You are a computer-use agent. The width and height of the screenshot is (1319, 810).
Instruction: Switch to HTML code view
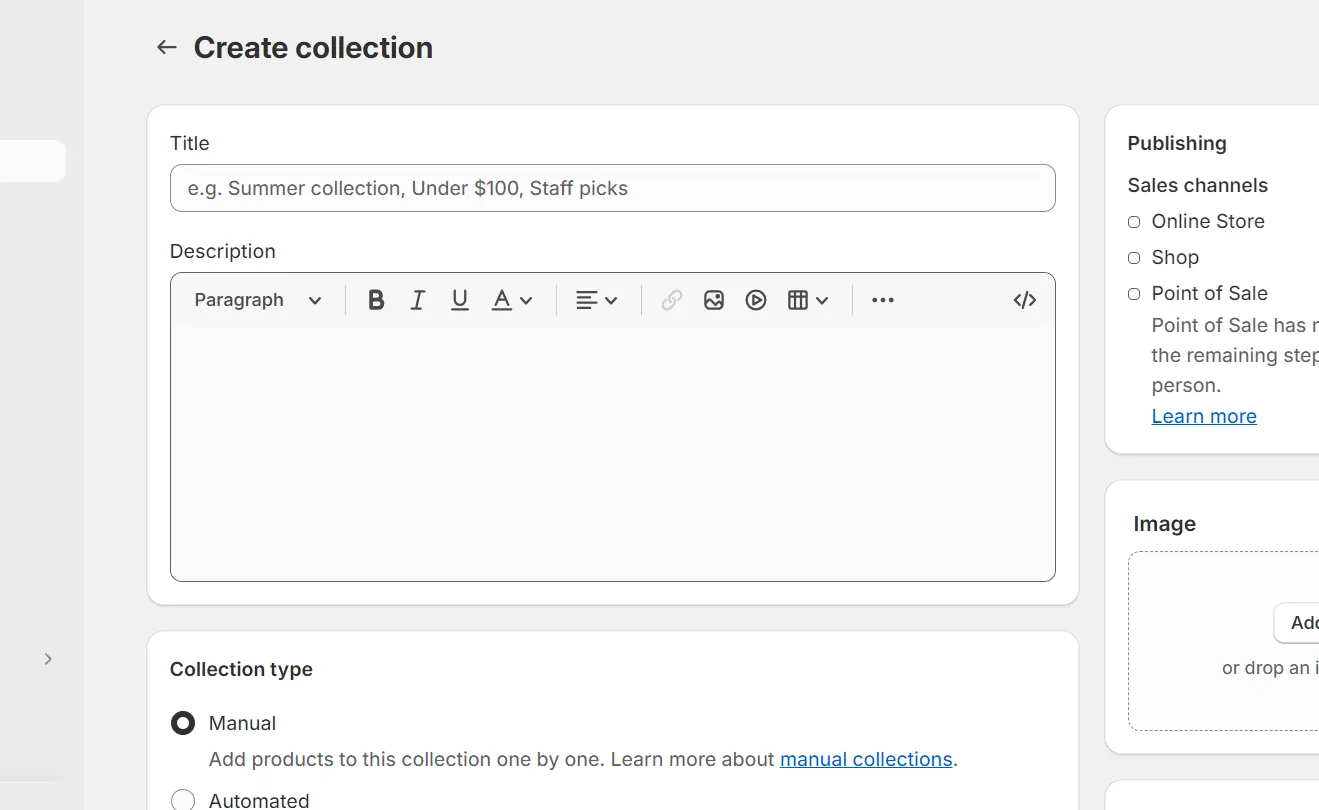point(1025,300)
